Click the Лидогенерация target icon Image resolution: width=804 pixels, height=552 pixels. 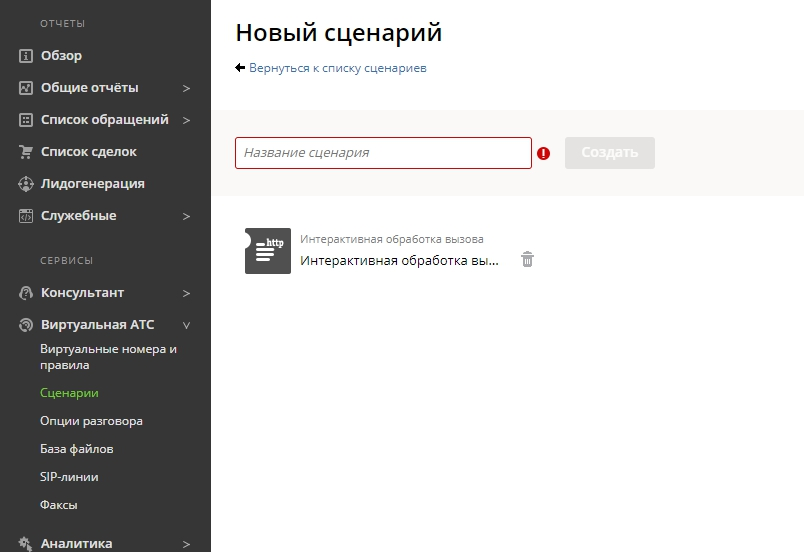26,183
